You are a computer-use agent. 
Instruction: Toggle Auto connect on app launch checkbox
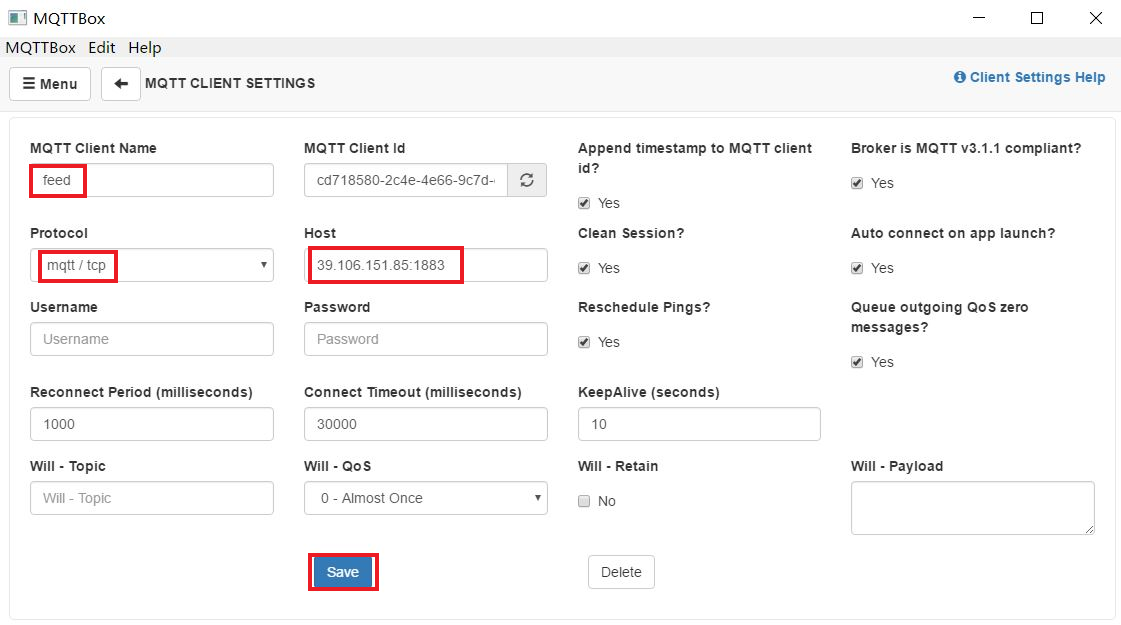857,268
